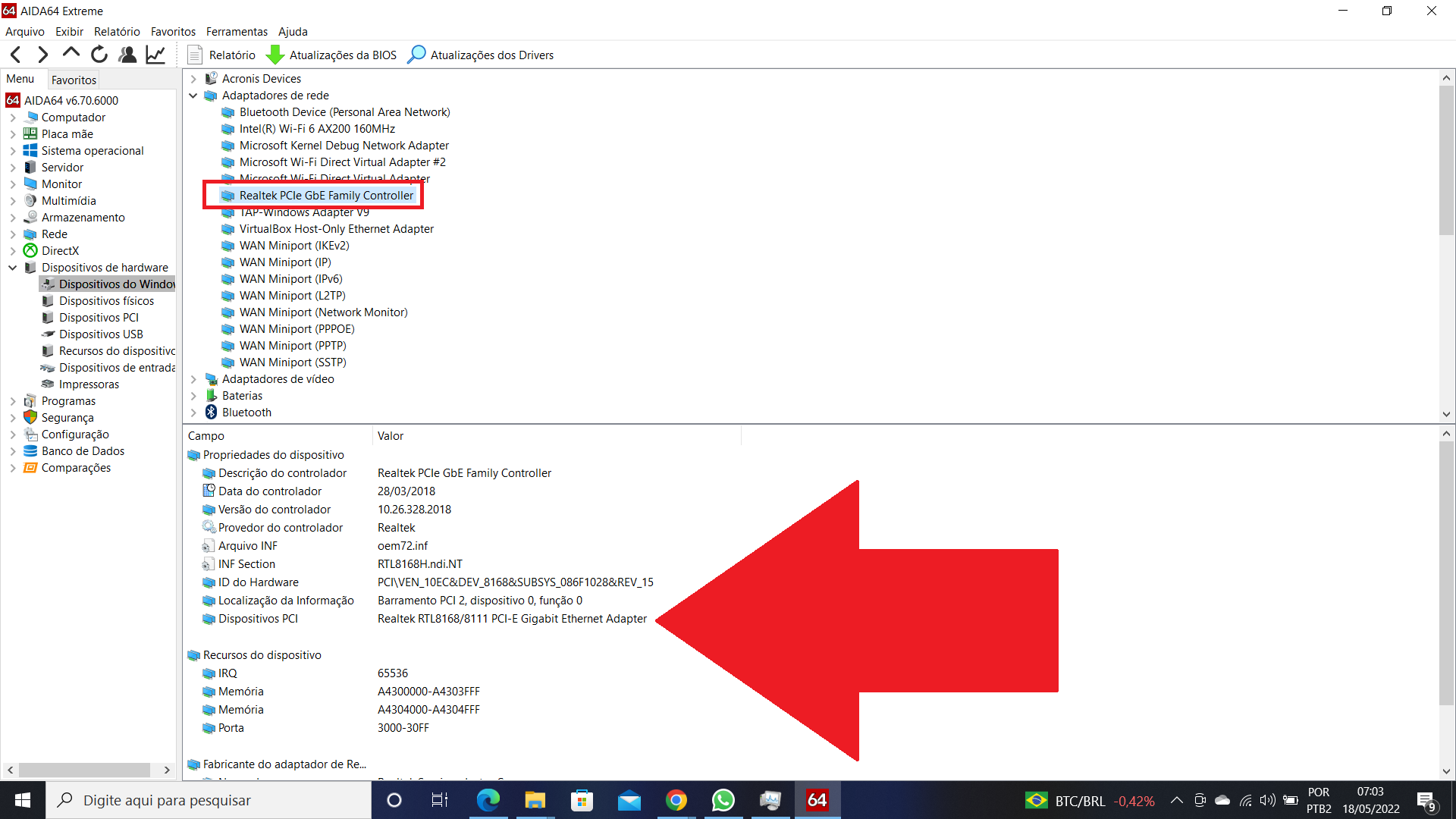Open the Windows Start button
The height and width of the screenshot is (819, 1456).
pyautogui.click(x=23, y=800)
